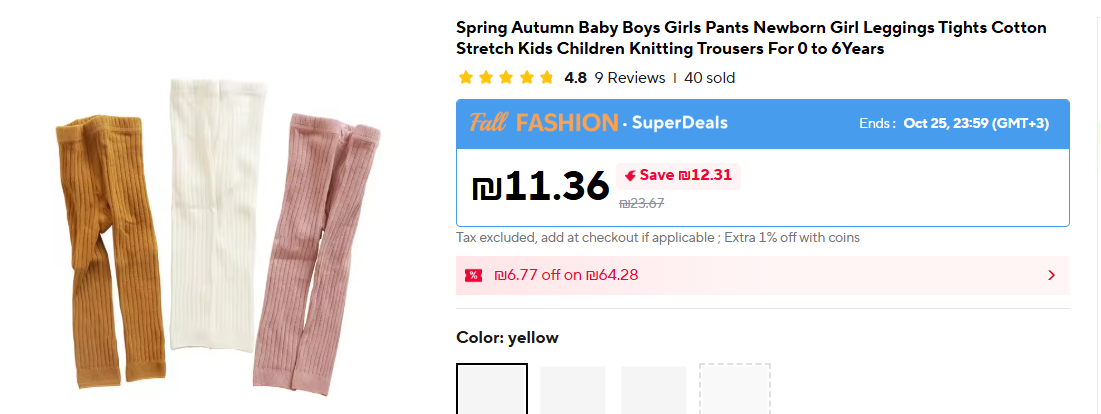The image size is (1101, 414).
Task: Select the second color option
Action: coord(573,390)
